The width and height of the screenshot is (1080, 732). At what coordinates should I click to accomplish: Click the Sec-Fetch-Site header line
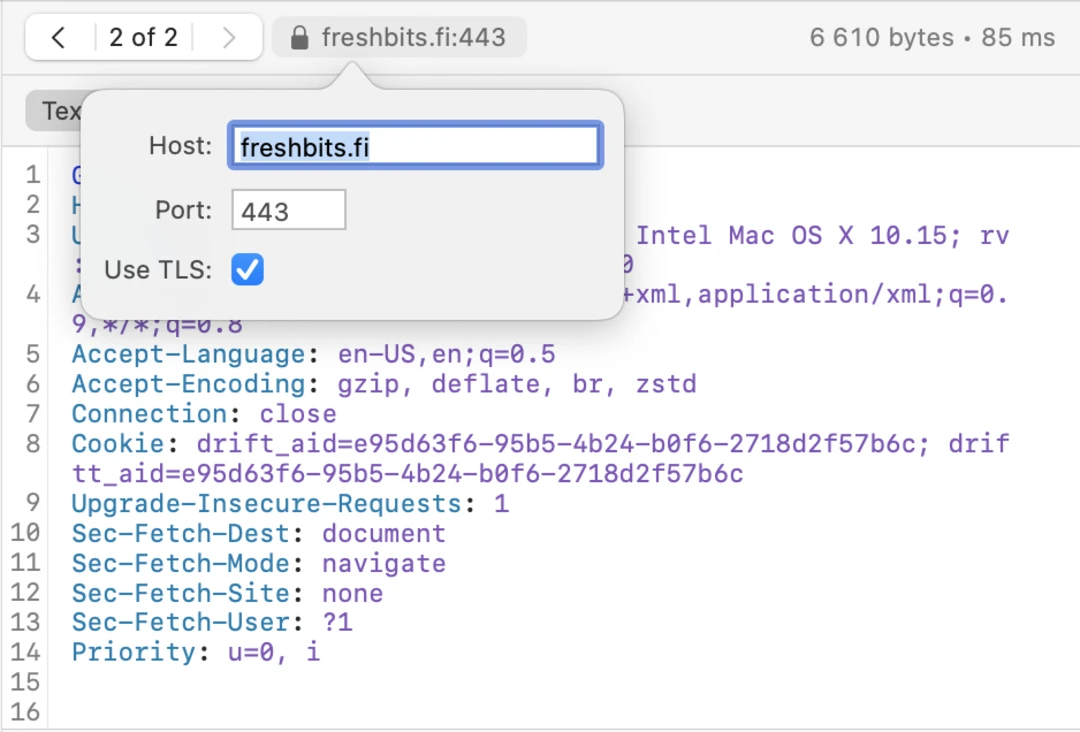227,593
